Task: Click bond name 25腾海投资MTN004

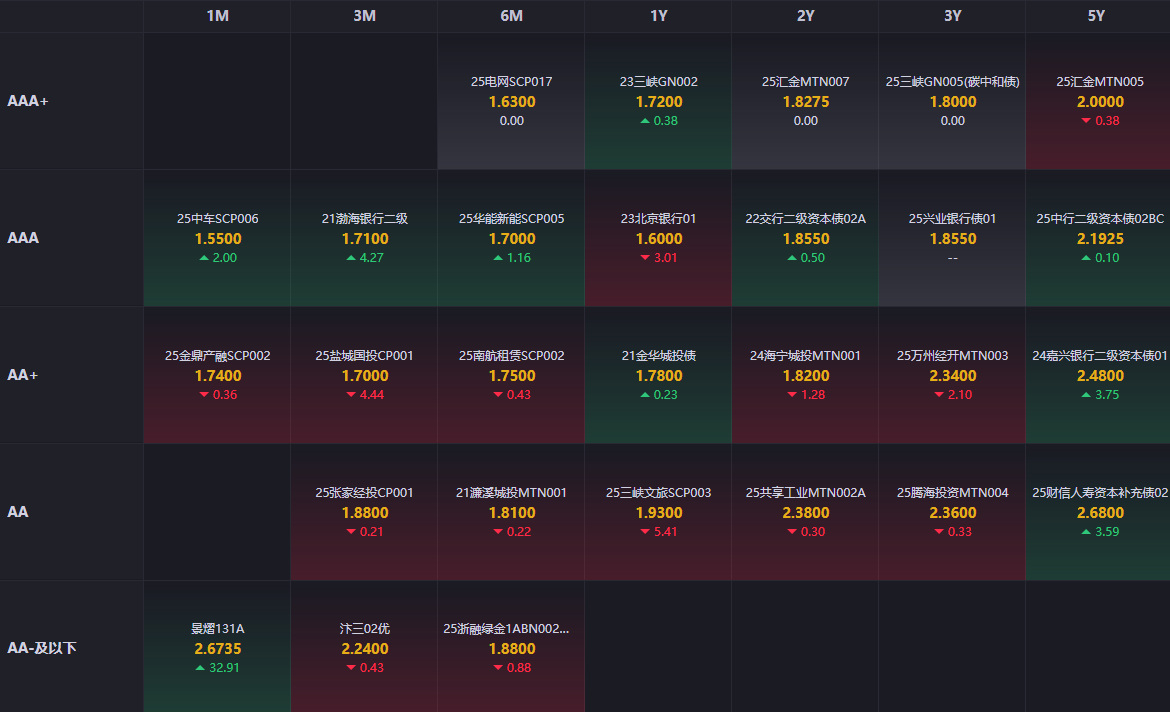Action: click(x=953, y=493)
